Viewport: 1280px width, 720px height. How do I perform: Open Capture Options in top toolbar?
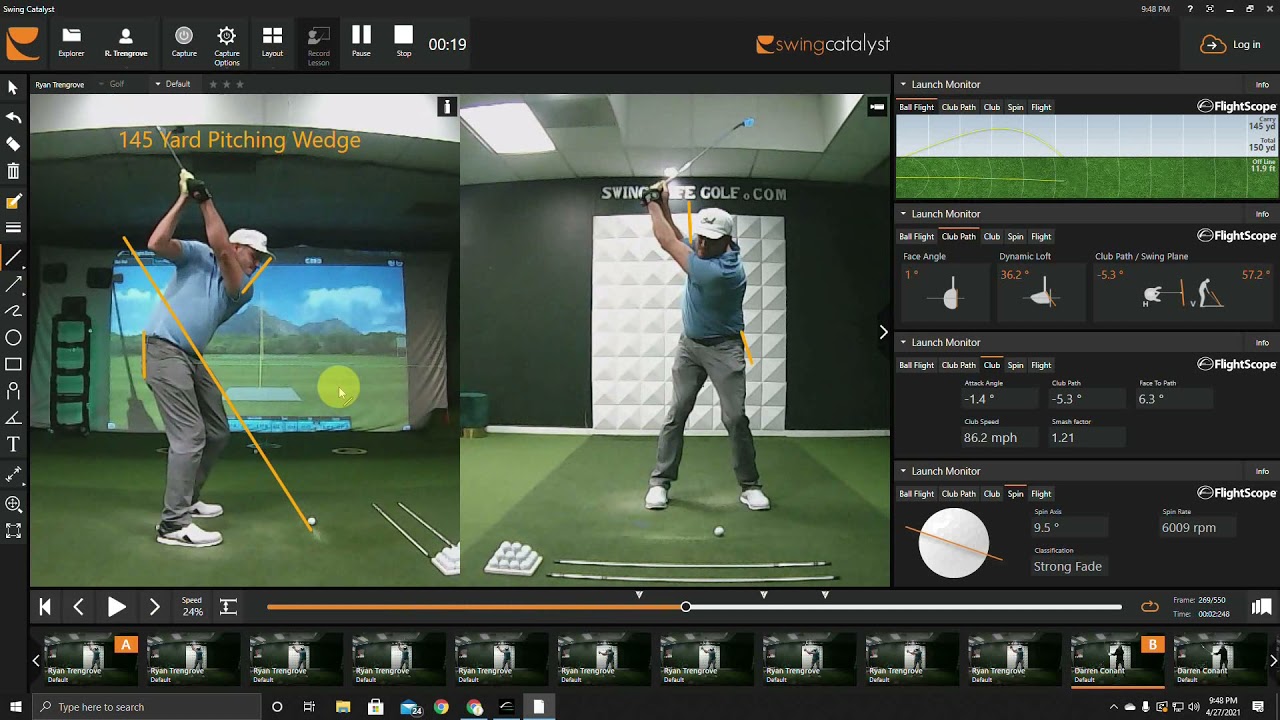coord(227,44)
